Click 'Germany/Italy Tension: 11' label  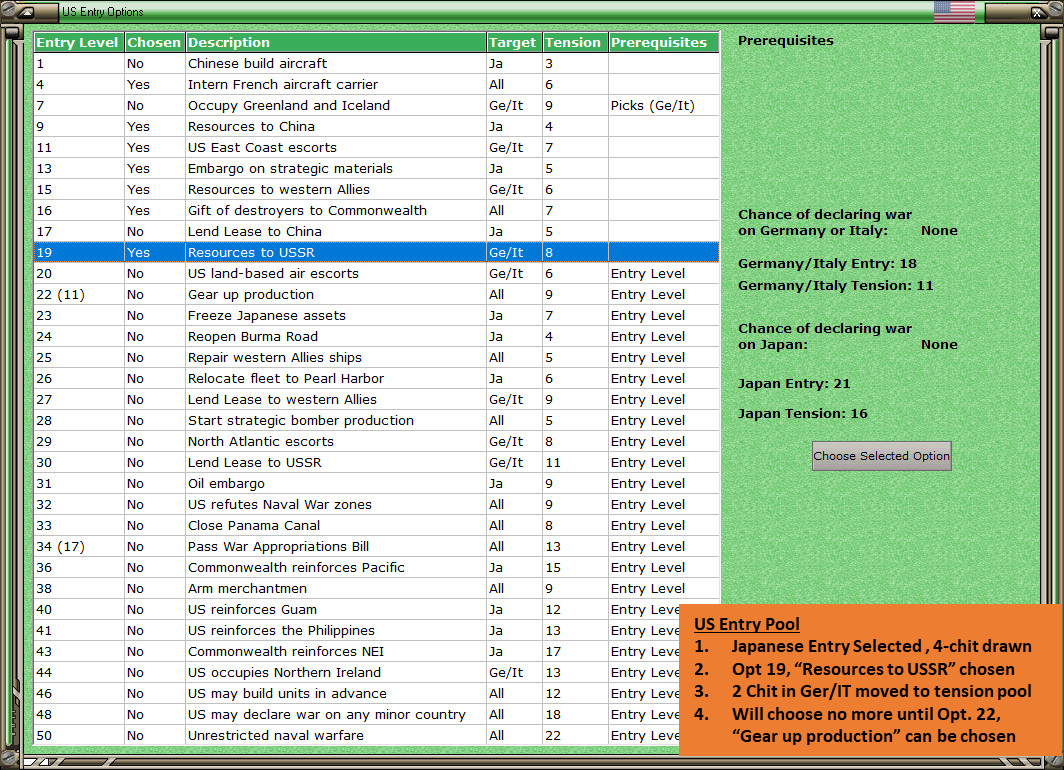point(835,286)
